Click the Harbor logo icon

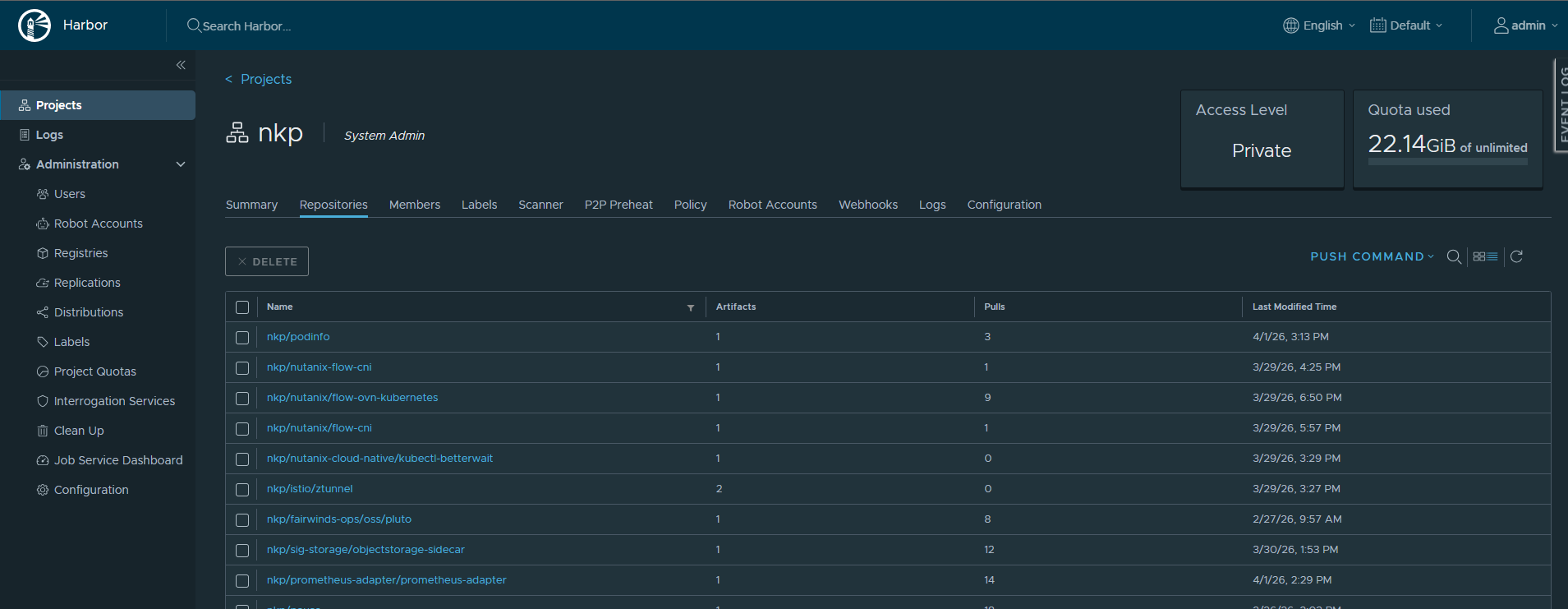34,25
